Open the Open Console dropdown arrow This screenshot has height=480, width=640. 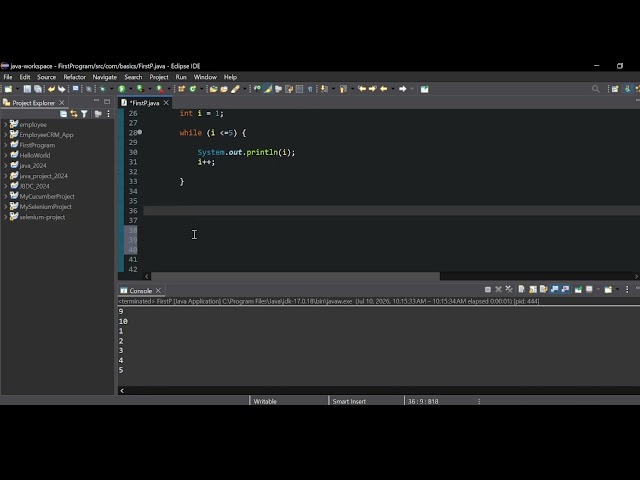click(617, 289)
